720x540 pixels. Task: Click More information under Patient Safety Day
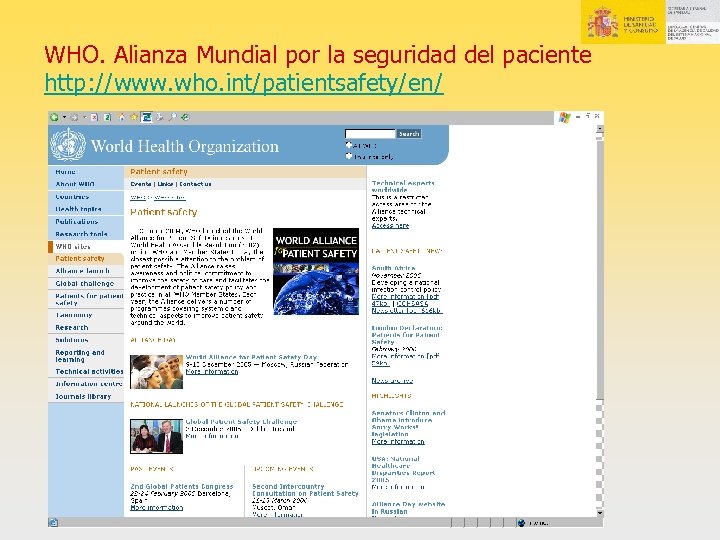[212, 371]
